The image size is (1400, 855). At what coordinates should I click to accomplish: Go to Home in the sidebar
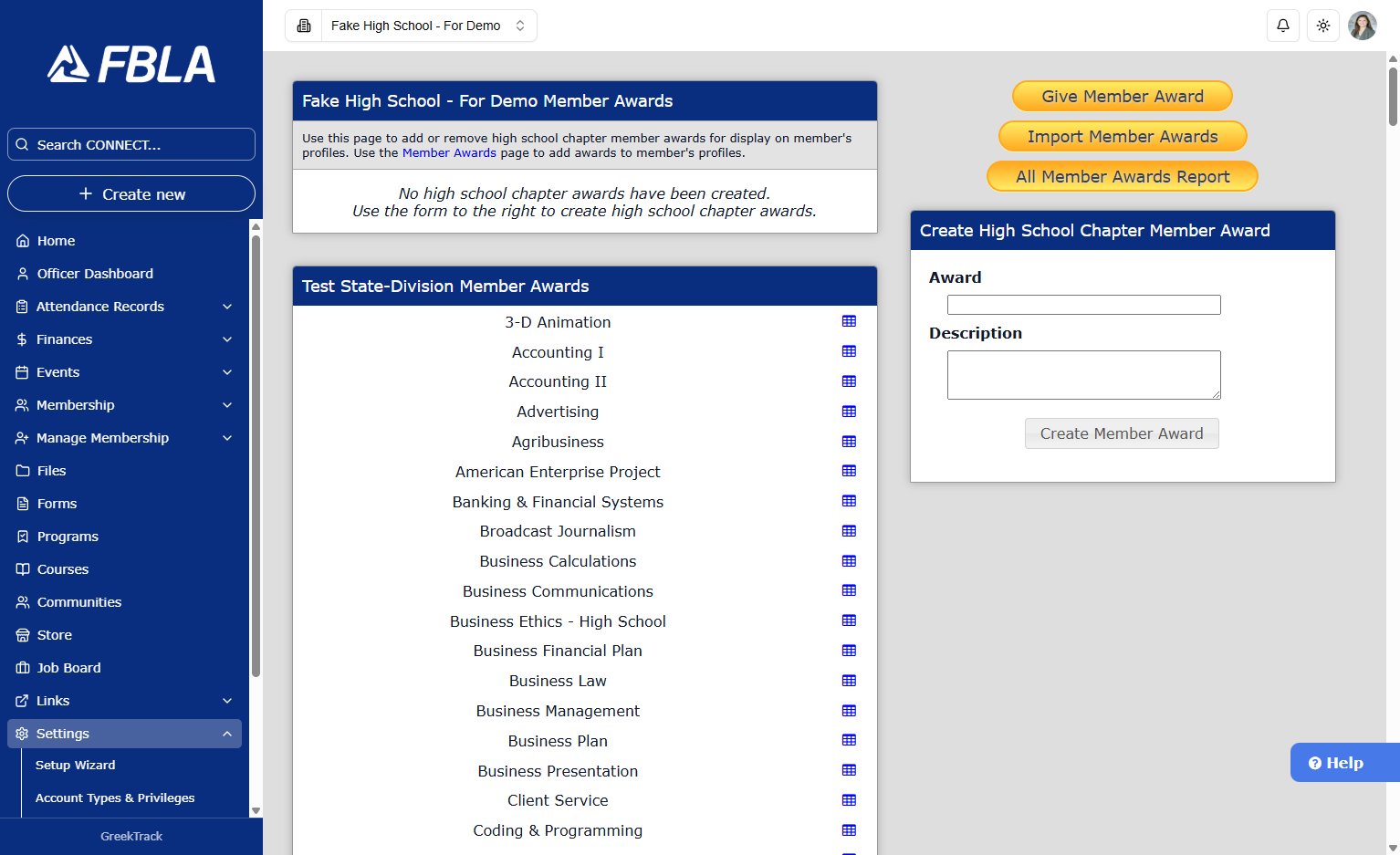click(x=124, y=241)
